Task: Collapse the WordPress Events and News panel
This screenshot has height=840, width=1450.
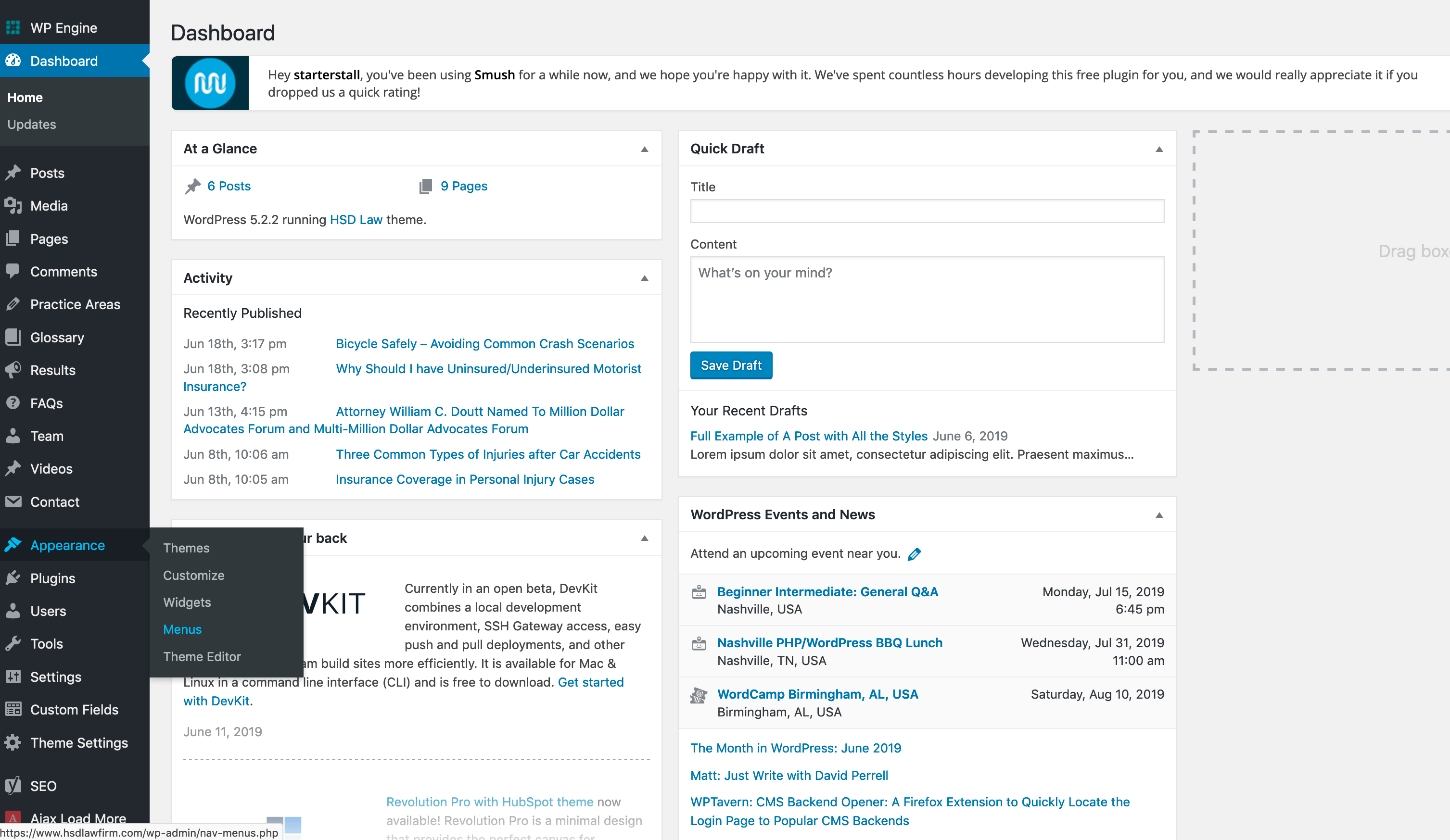Action: [x=1159, y=515]
